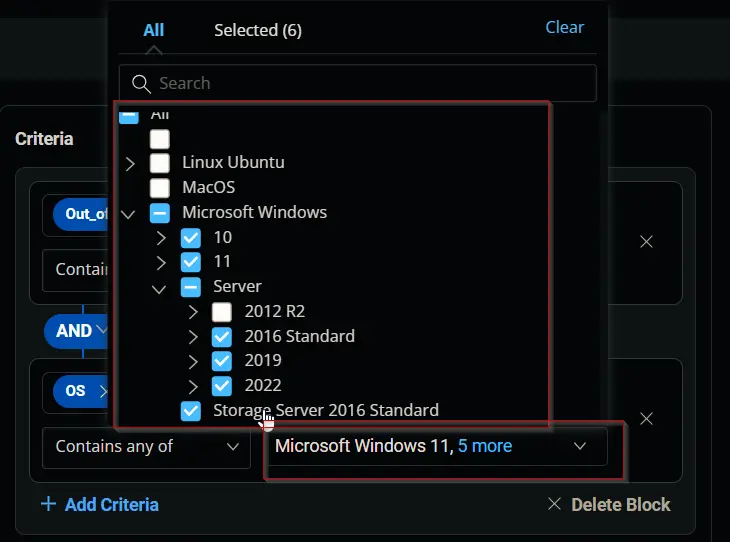Click Add Criteria
This screenshot has height=542, width=730.
[100, 504]
